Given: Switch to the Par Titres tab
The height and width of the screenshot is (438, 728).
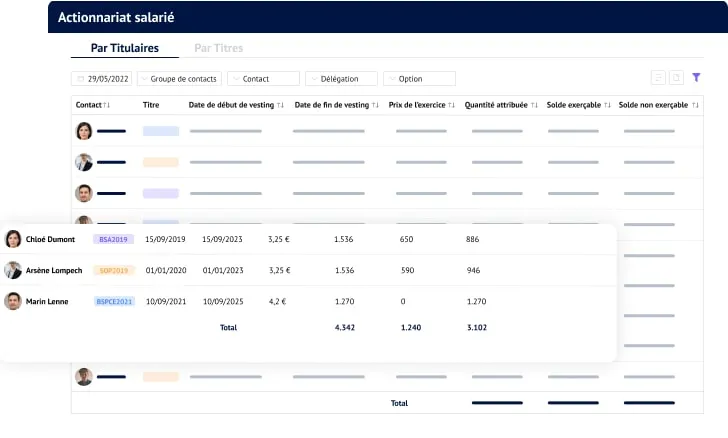Looking at the screenshot, I should [x=219, y=48].
